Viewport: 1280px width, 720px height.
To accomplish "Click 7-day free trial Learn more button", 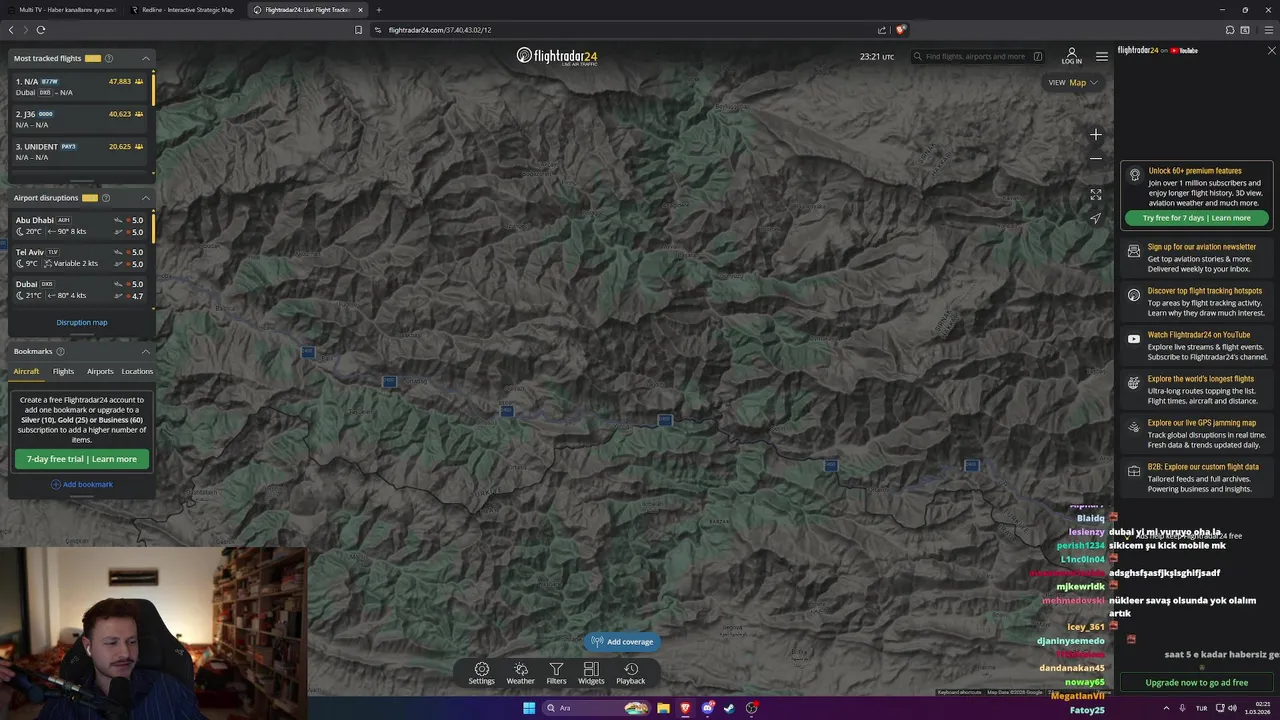I will click(82, 459).
